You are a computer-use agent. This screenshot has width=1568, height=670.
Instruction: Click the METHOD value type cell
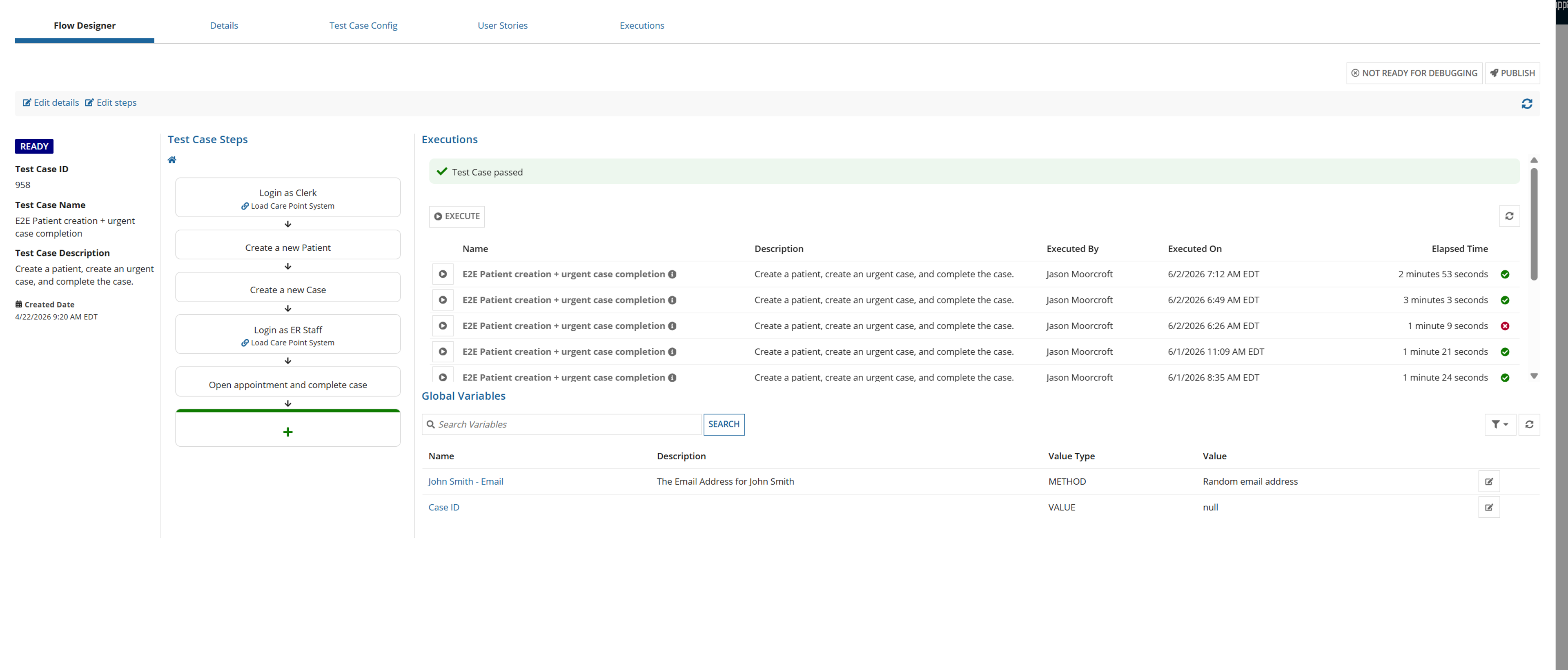(x=1067, y=481)
